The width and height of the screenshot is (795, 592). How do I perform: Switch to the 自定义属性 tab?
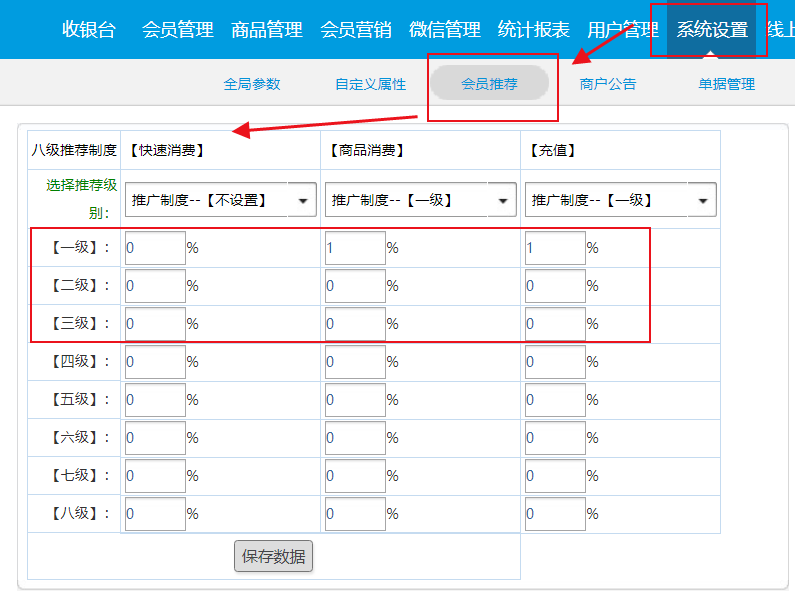click(x=370, y=84)
